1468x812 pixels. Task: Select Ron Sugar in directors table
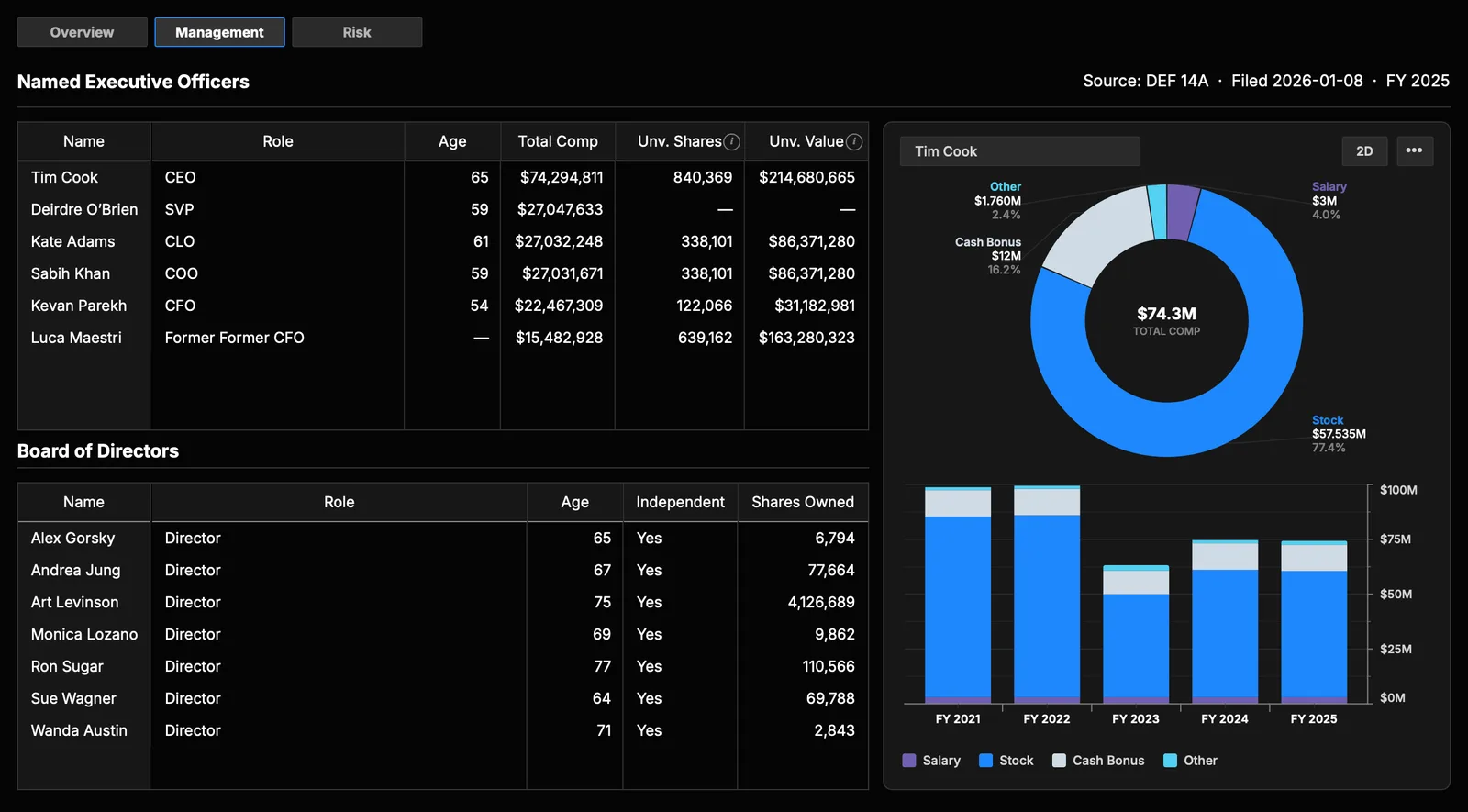443,666
